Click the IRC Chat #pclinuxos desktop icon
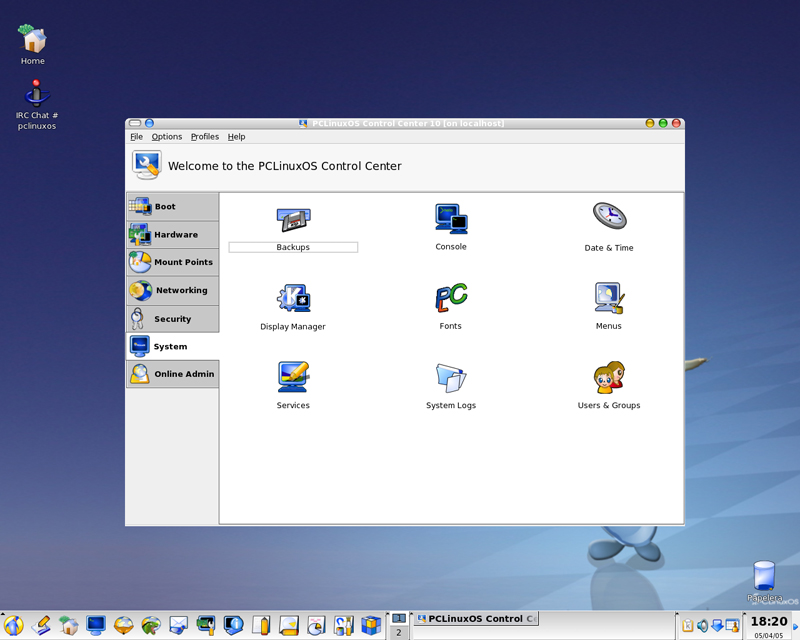The image size is (800, 640). pos(36,105)
